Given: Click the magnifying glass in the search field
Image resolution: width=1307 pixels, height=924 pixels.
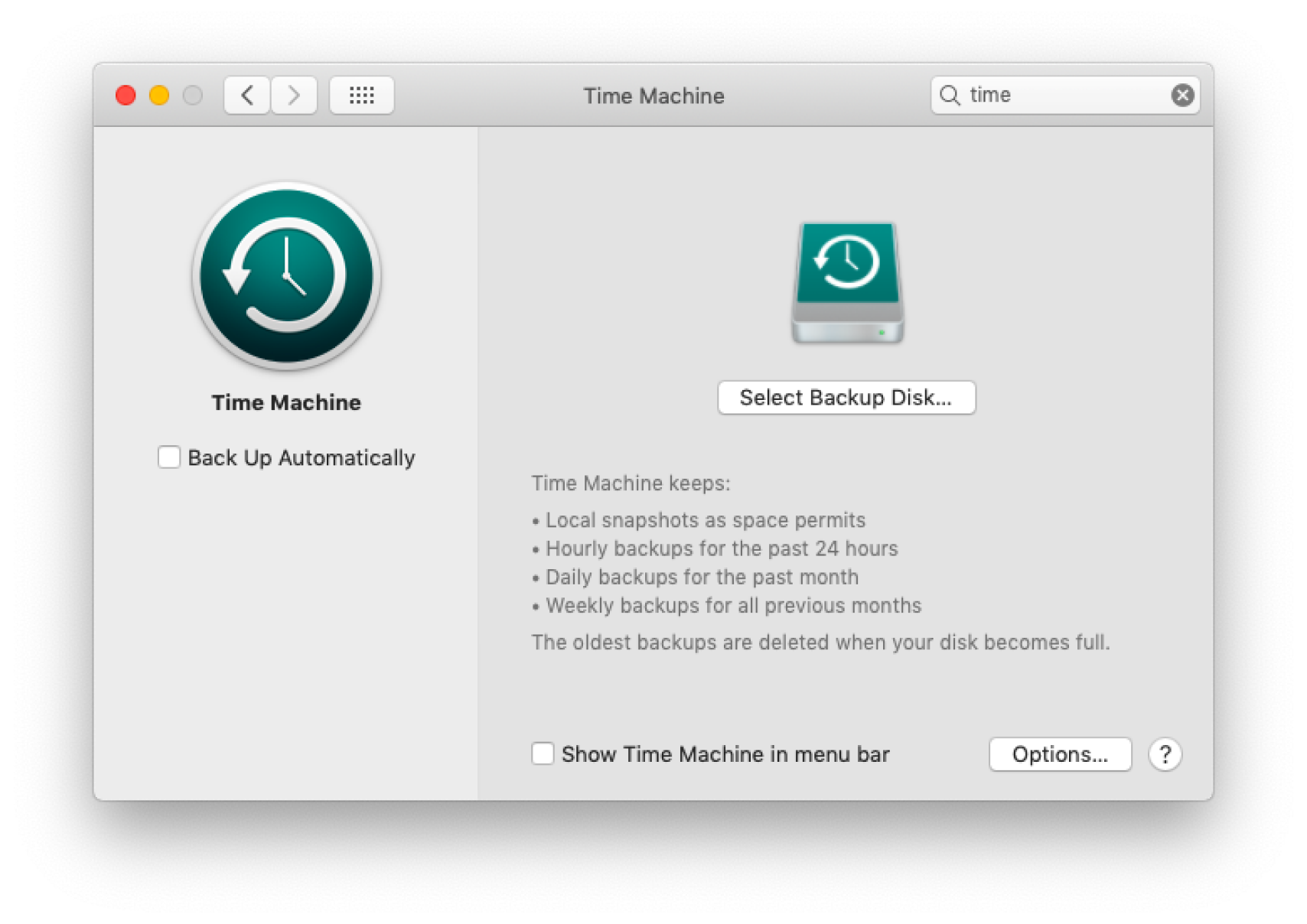Looking at the screenshot, I should click(x=949, y=95).
